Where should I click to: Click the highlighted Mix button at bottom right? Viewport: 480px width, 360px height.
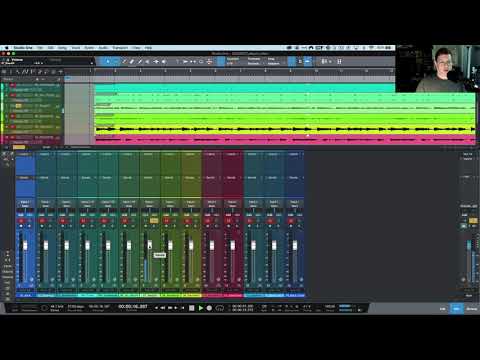(x=456, y=309)
